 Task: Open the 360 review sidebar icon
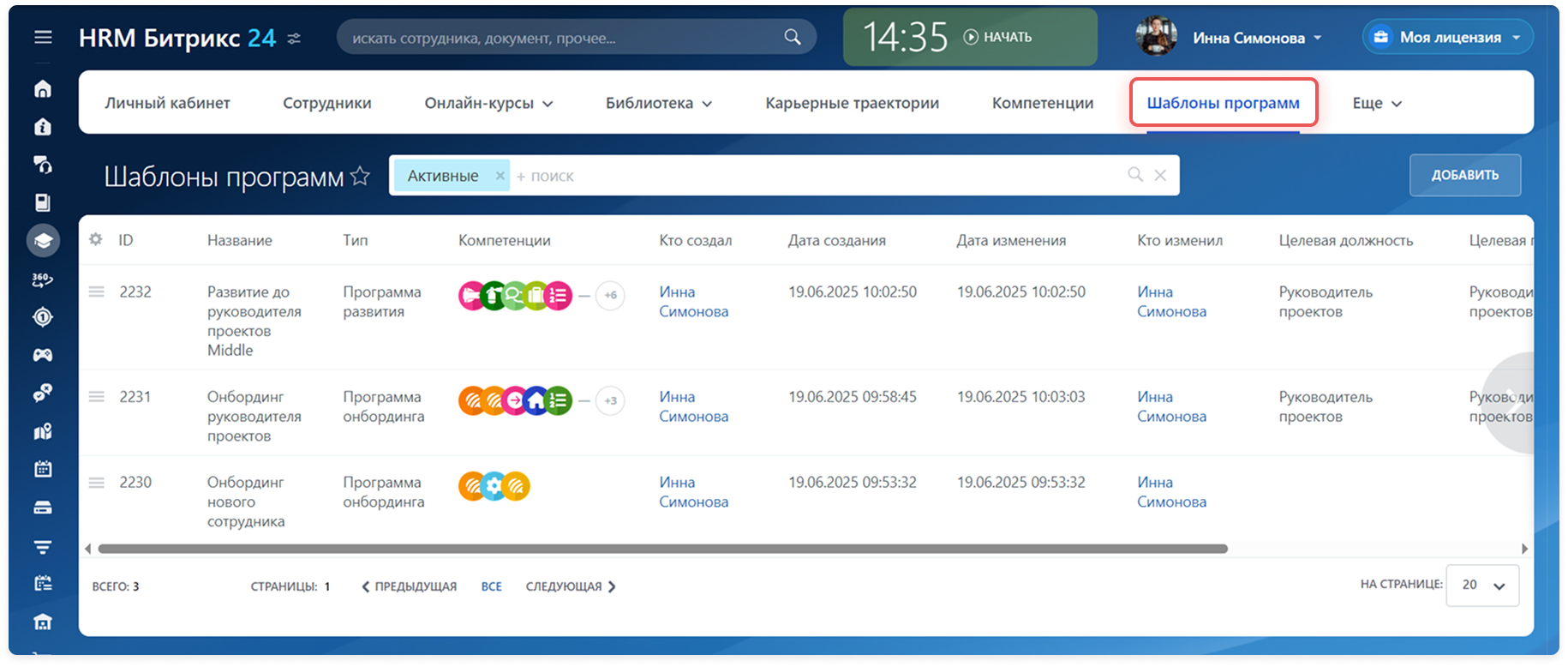[43, 279]
